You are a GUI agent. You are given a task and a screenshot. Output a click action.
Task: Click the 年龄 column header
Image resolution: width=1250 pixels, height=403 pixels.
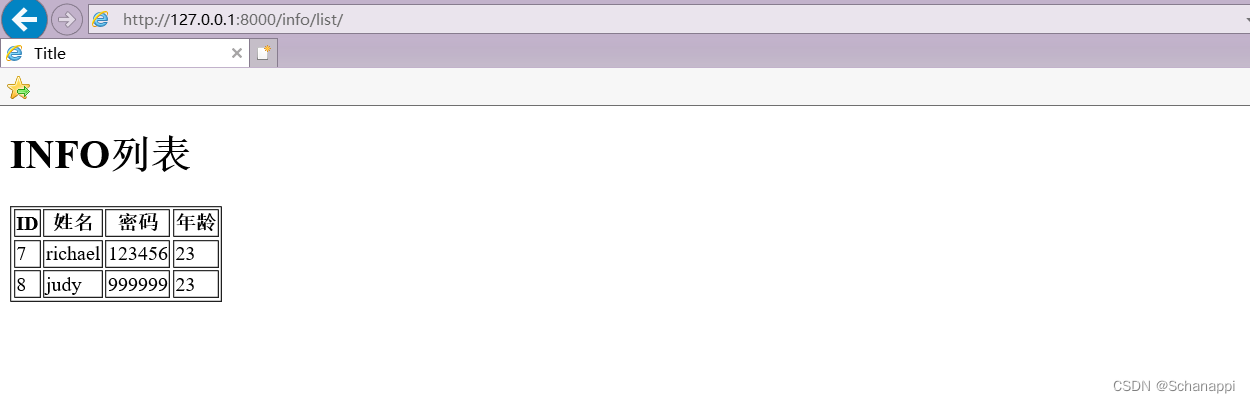(x=196, y=223)
